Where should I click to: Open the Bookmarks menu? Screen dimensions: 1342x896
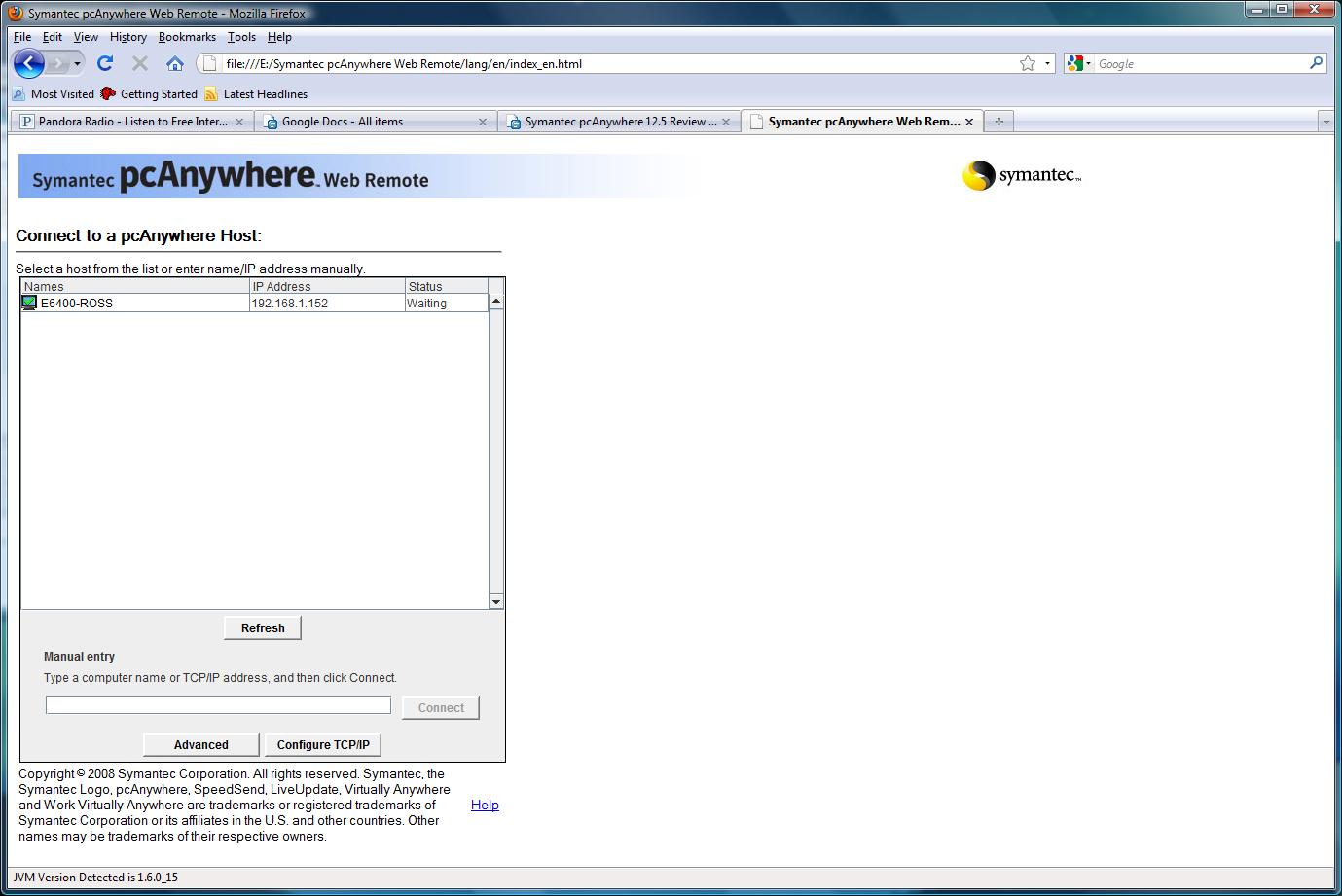[x=187, y=37]
